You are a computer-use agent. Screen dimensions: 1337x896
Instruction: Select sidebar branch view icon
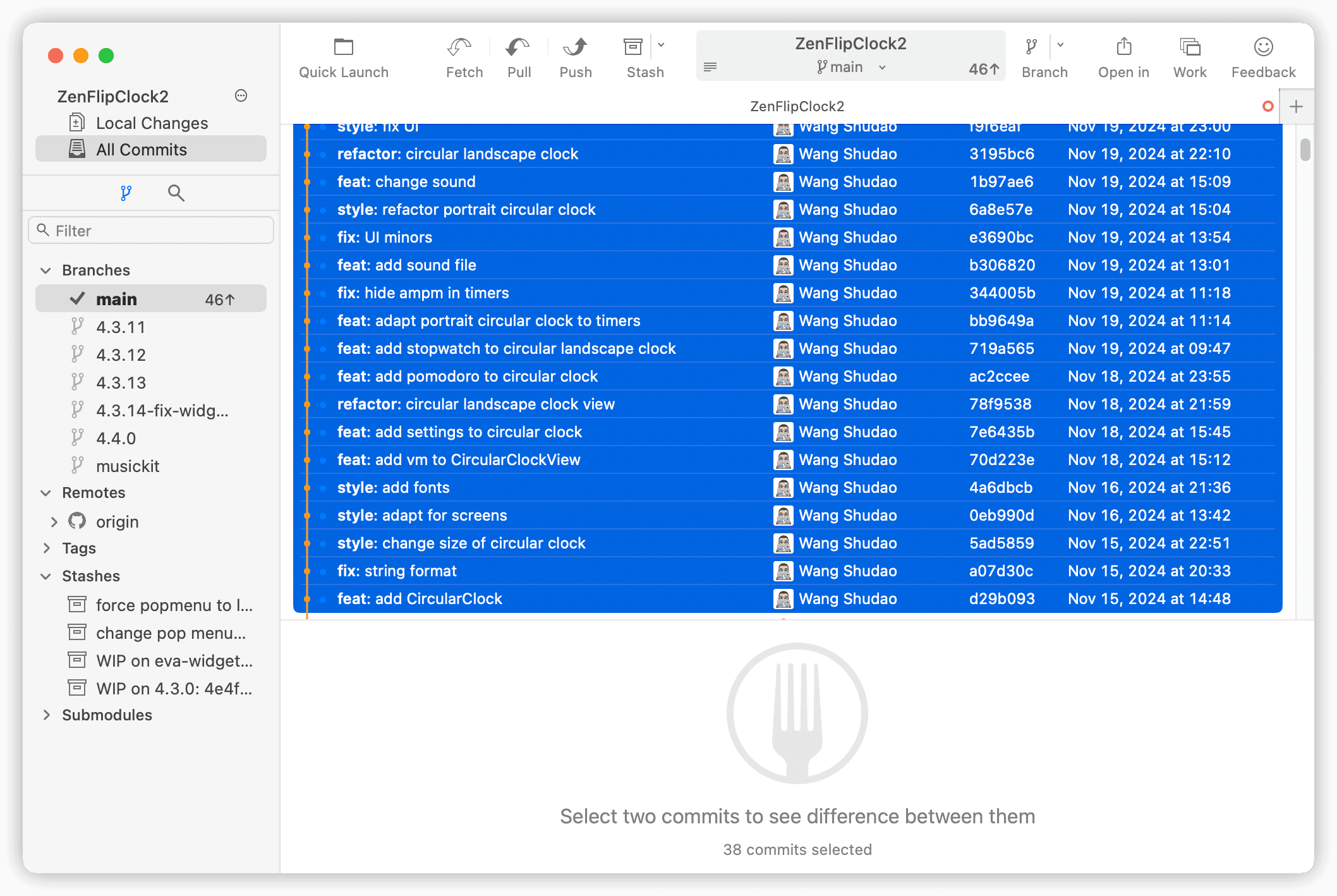point(126,193)
